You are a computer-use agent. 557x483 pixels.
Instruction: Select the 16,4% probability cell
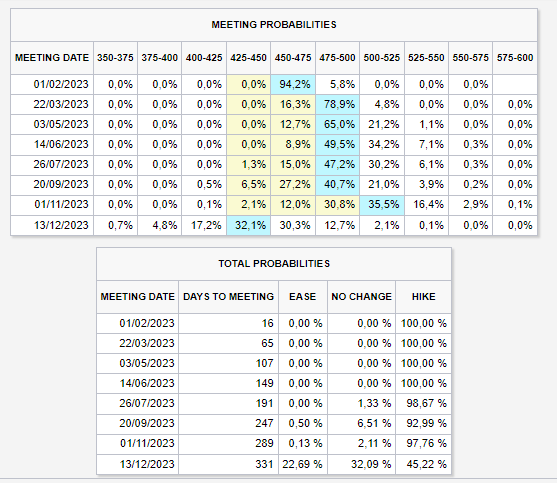[426, 205]
